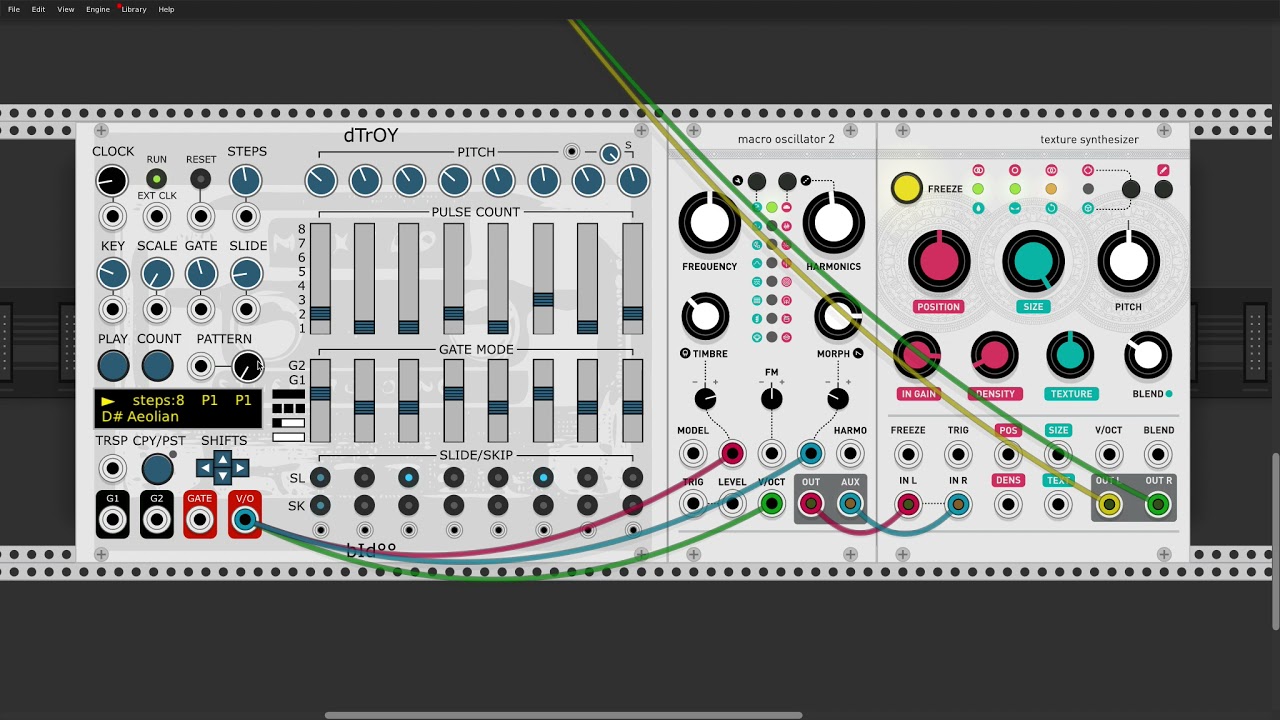
Task: Click the TIMBRE knob on macro oscillator
Action: (705, 316)
